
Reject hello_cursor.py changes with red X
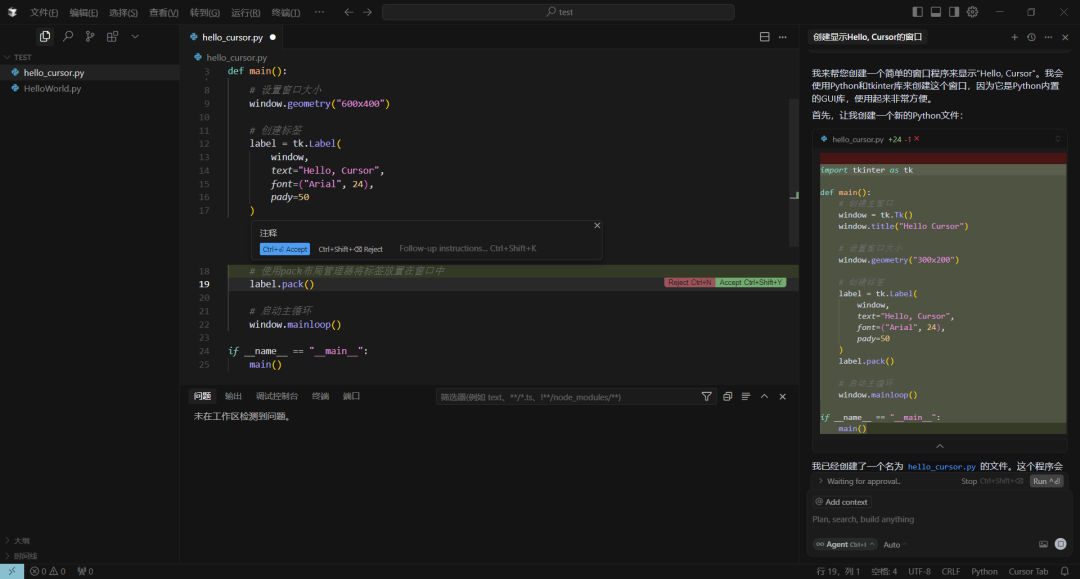click(x=917, y=138)
